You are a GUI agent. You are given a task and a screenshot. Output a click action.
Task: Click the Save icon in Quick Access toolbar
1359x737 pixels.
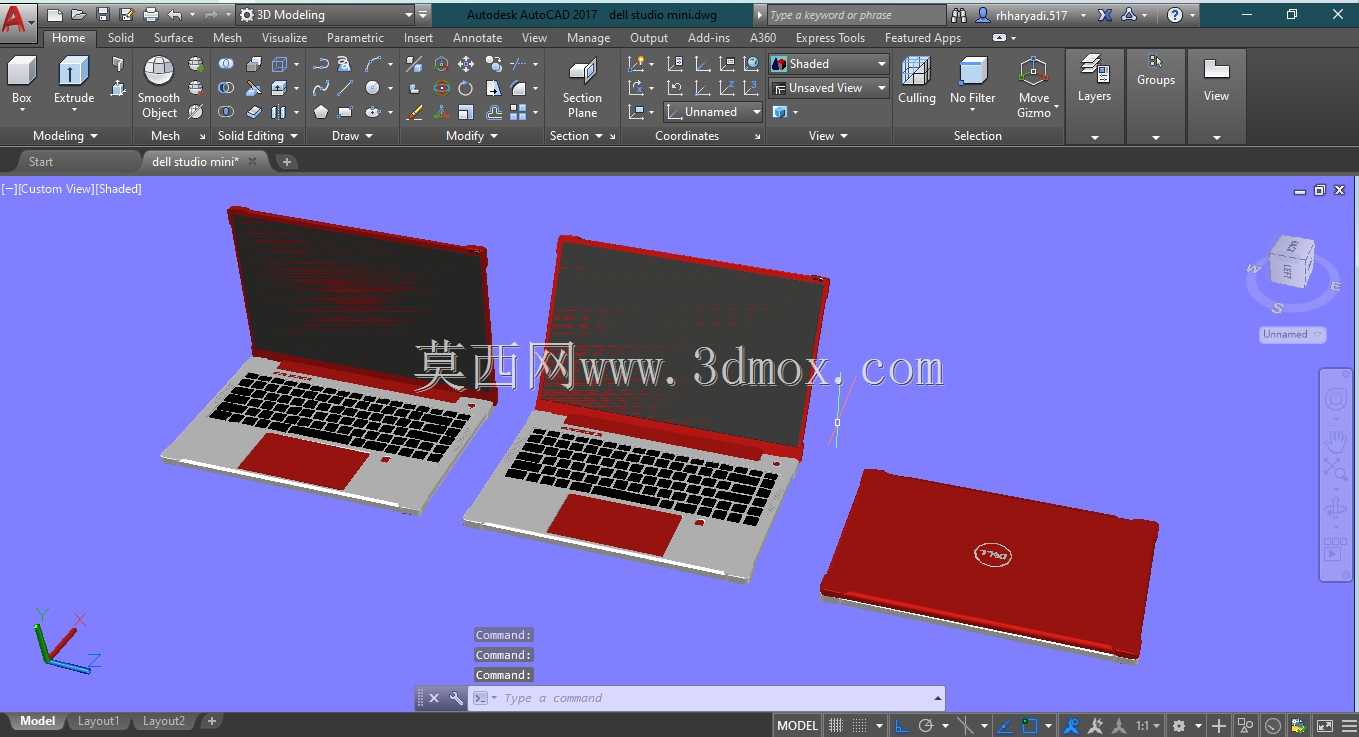(103, 15)
